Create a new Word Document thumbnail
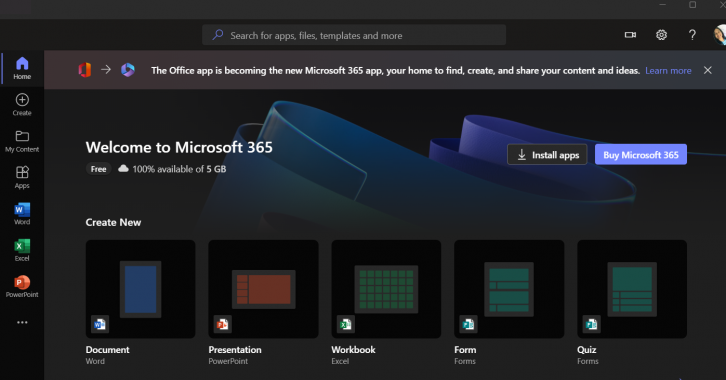 (x=140, y=289)
